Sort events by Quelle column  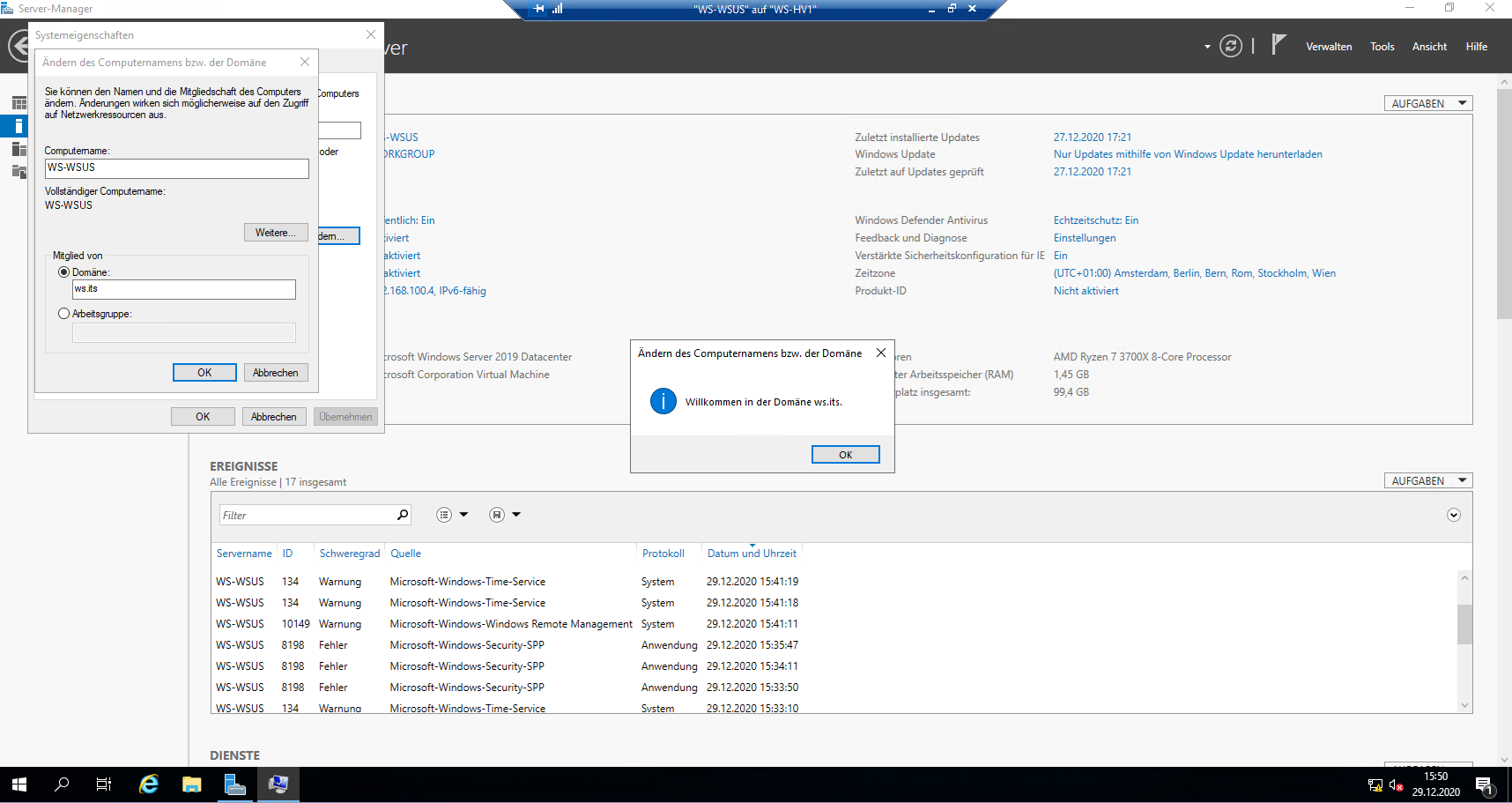click(x=405, y=554)
